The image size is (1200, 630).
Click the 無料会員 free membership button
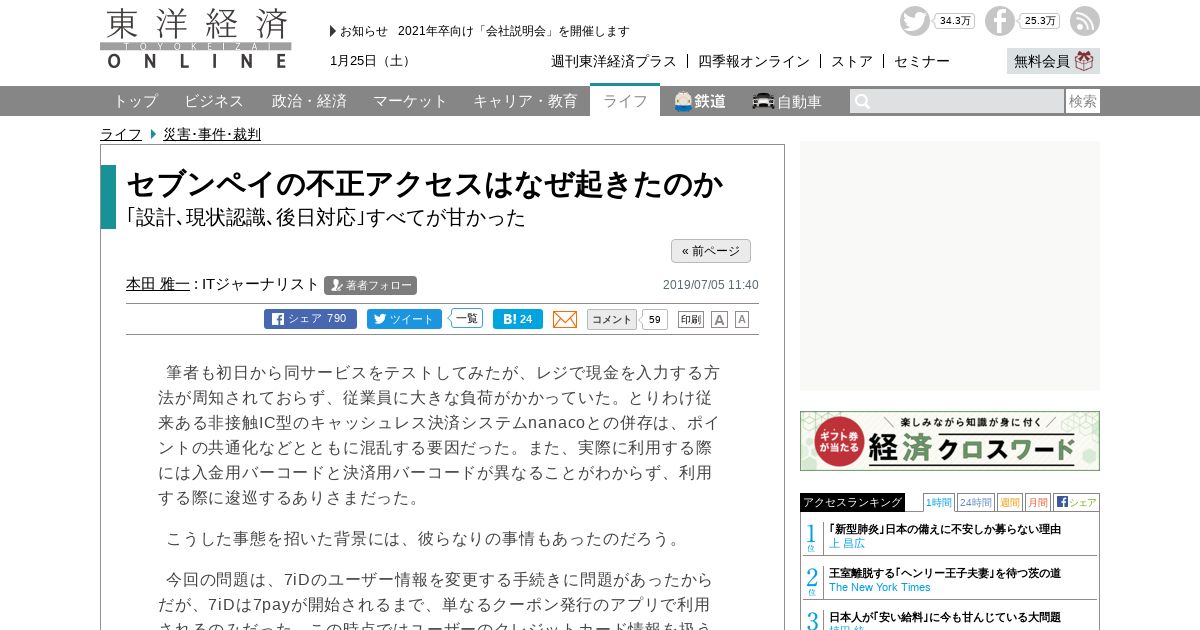[x=1053, y=61]
